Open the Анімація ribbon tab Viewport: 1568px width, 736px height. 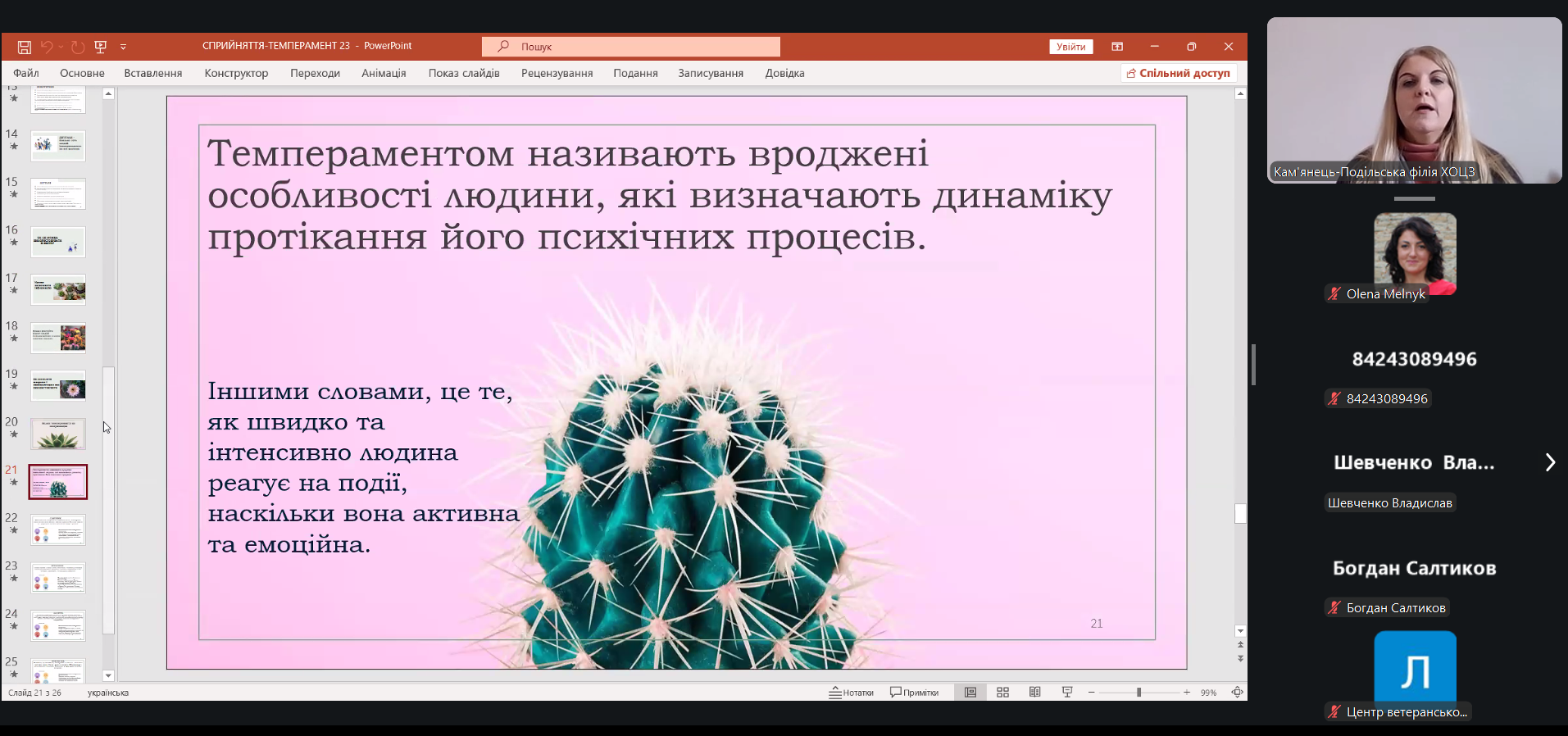click(x=384, y=73)
